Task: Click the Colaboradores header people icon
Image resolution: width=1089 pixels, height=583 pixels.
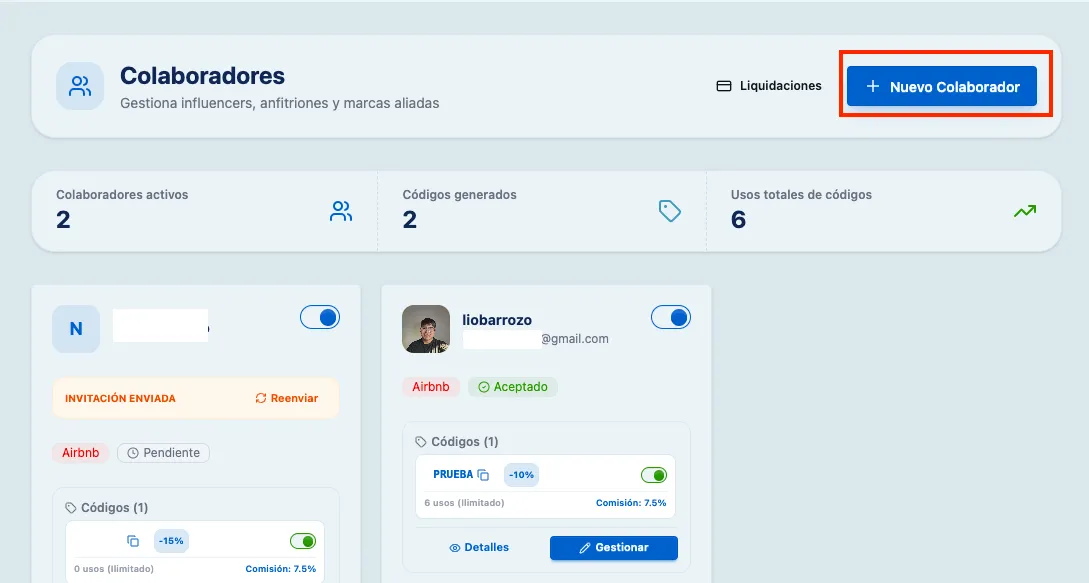Action: [80, 86]
